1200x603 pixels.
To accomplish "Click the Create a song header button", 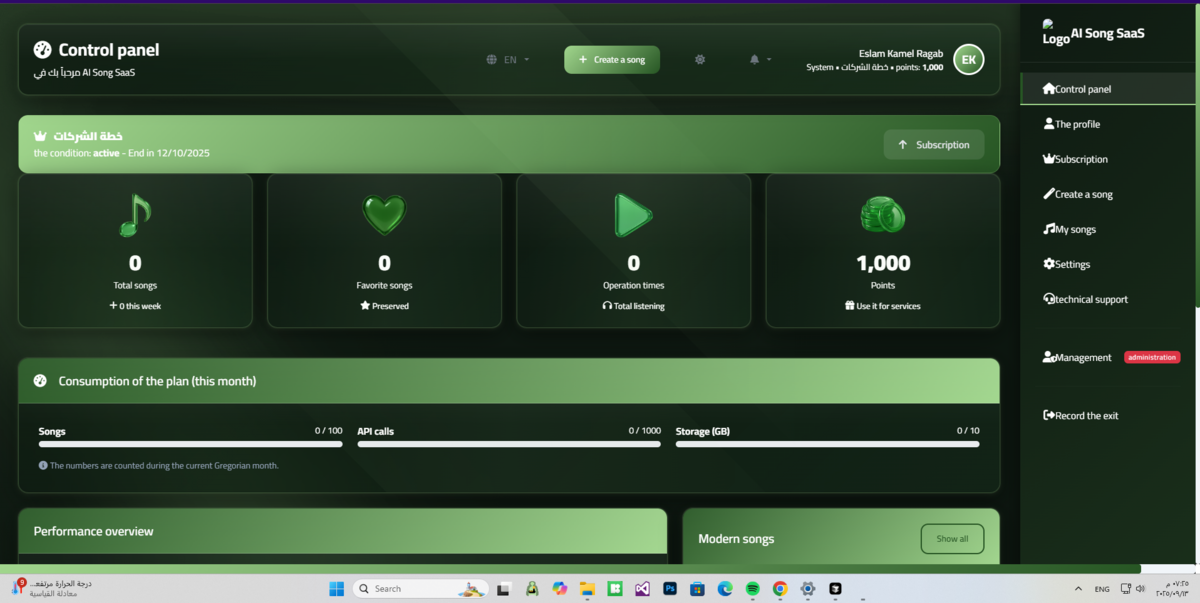I will (612, 60).
